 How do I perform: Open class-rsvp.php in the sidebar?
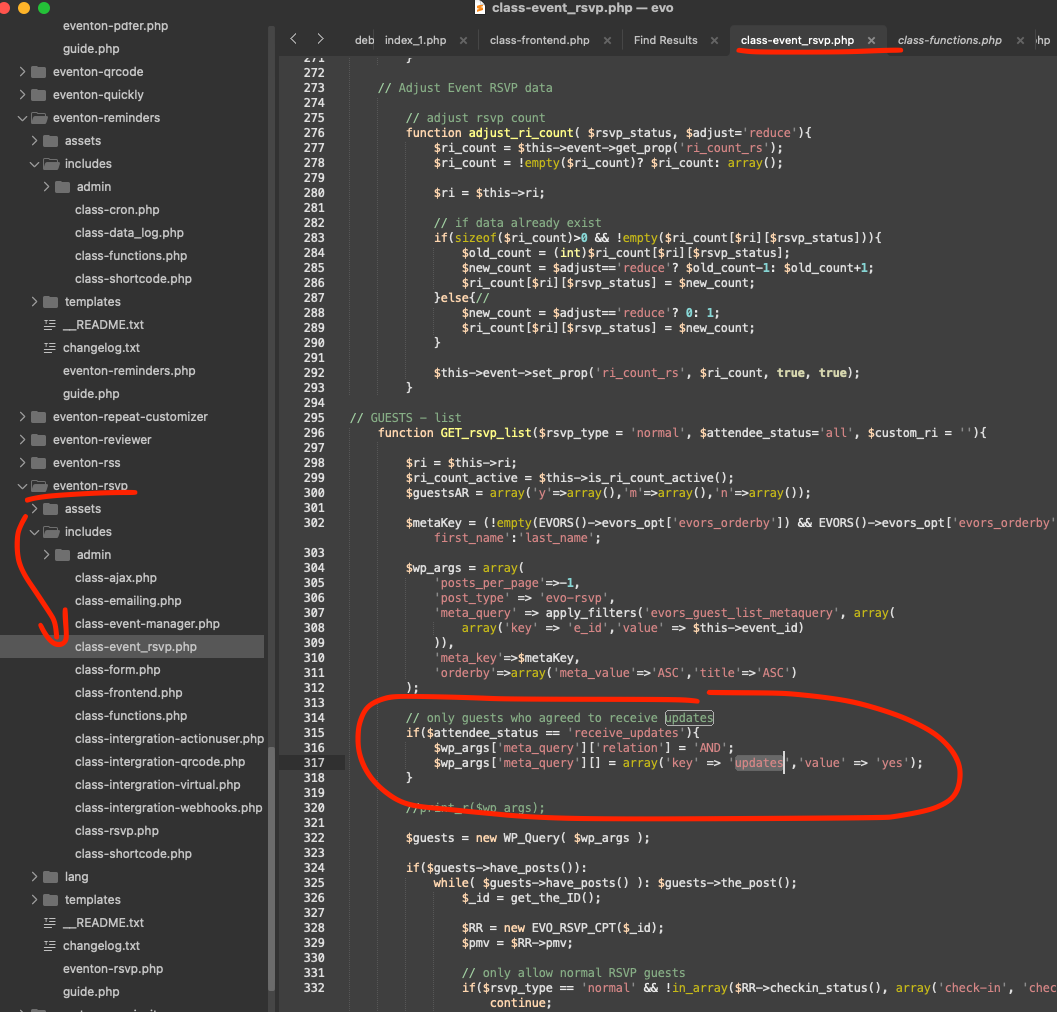[117, 831]
